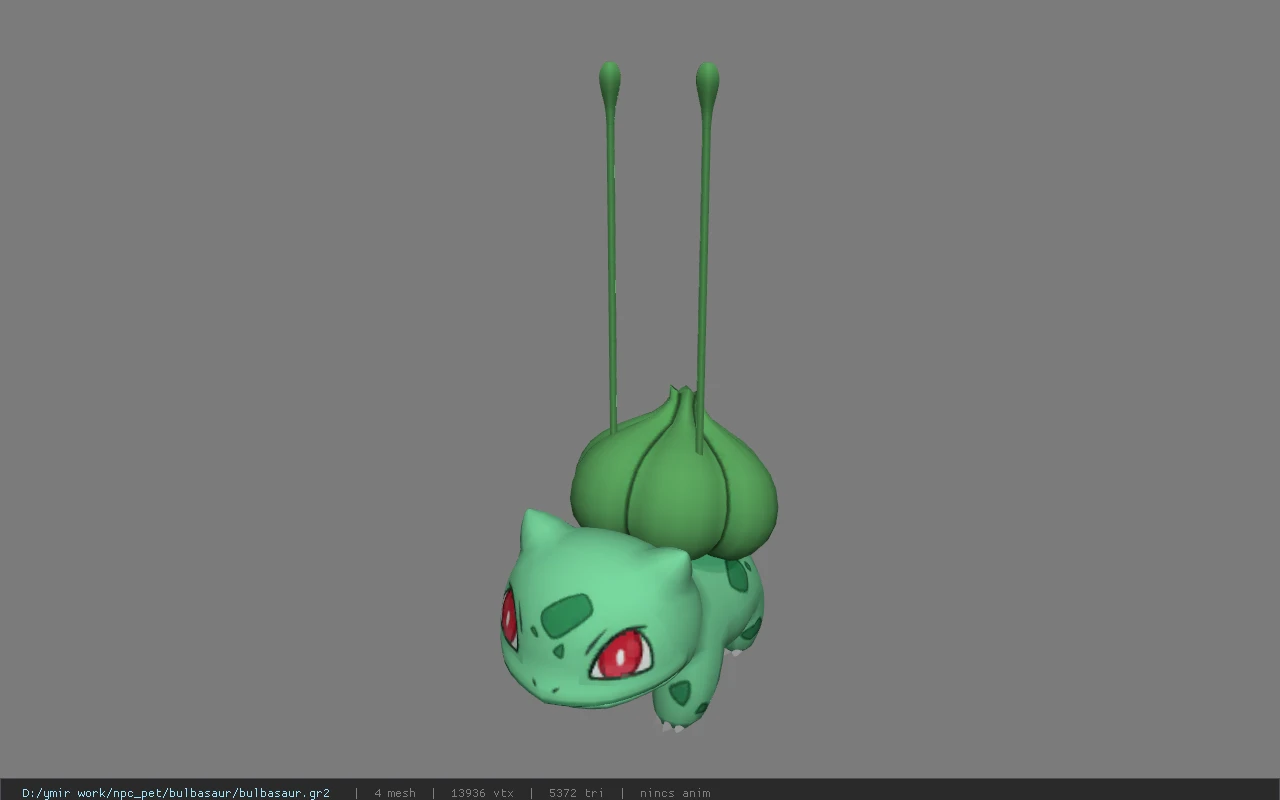Viewport: 1280px width, 800px height.
Task: Click the file path bulbasaur.gr2 in status bar
Action: 176,793
